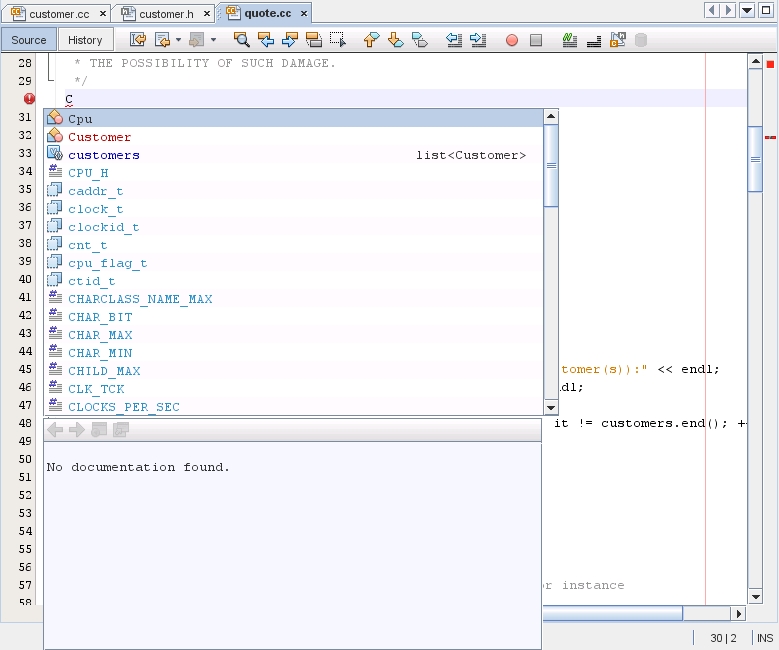Click the error marker on line 30
Screen dimensions: 779x650
[x=29, y=99]
